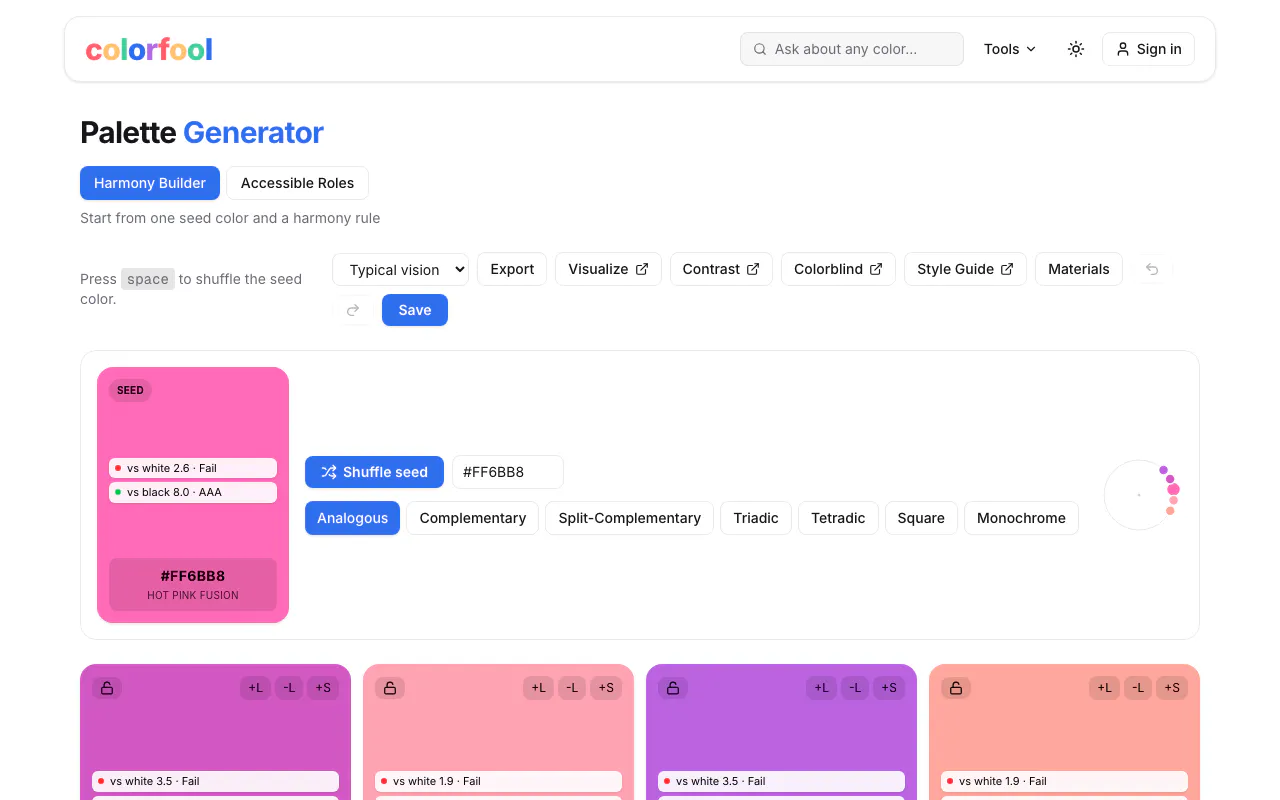Click +L on third purple card
1280x800 pixels.
822,688
